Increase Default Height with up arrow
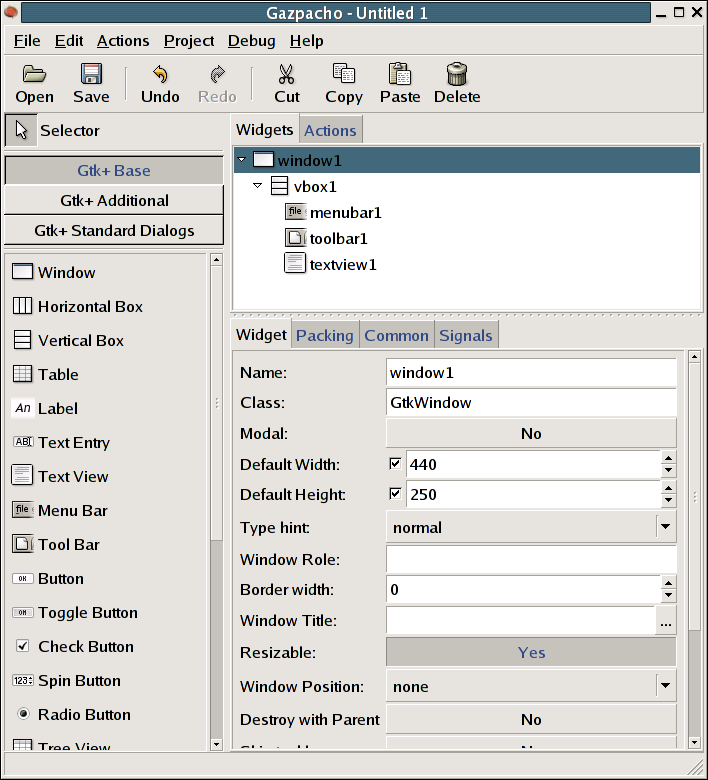 (x=669, y=488)
